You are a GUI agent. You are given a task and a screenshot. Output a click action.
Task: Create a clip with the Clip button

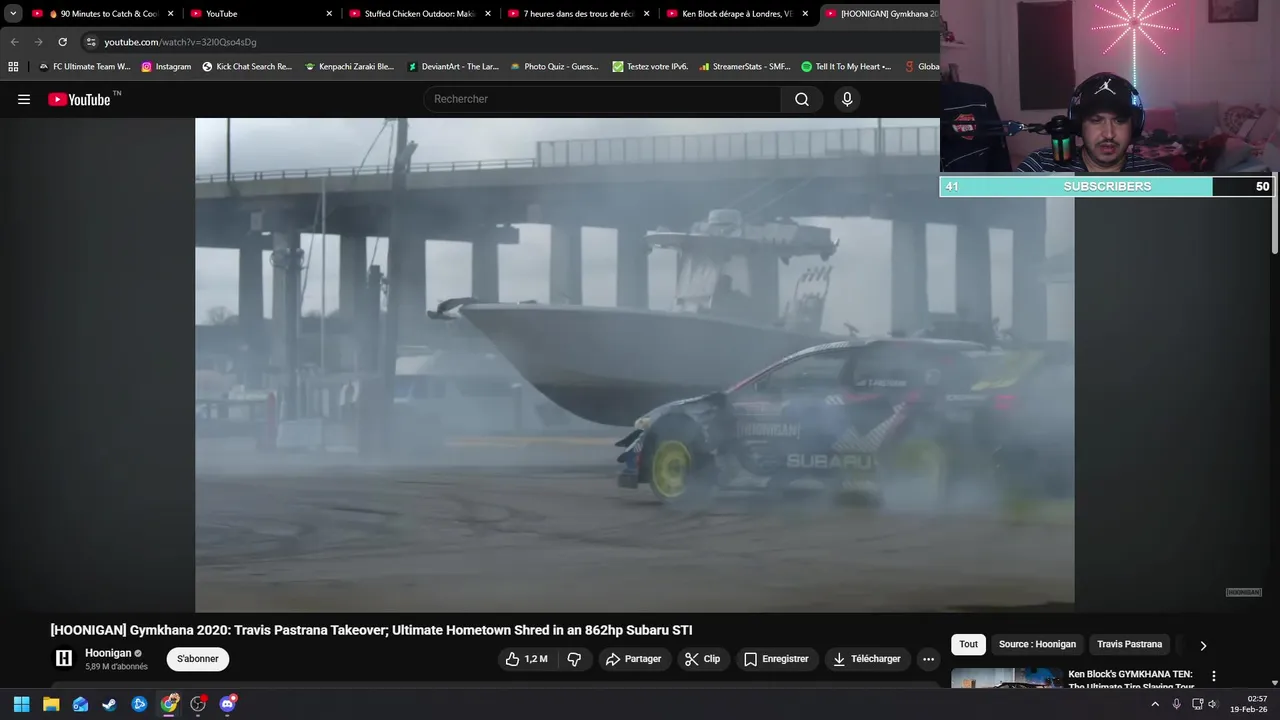(702, 659)
